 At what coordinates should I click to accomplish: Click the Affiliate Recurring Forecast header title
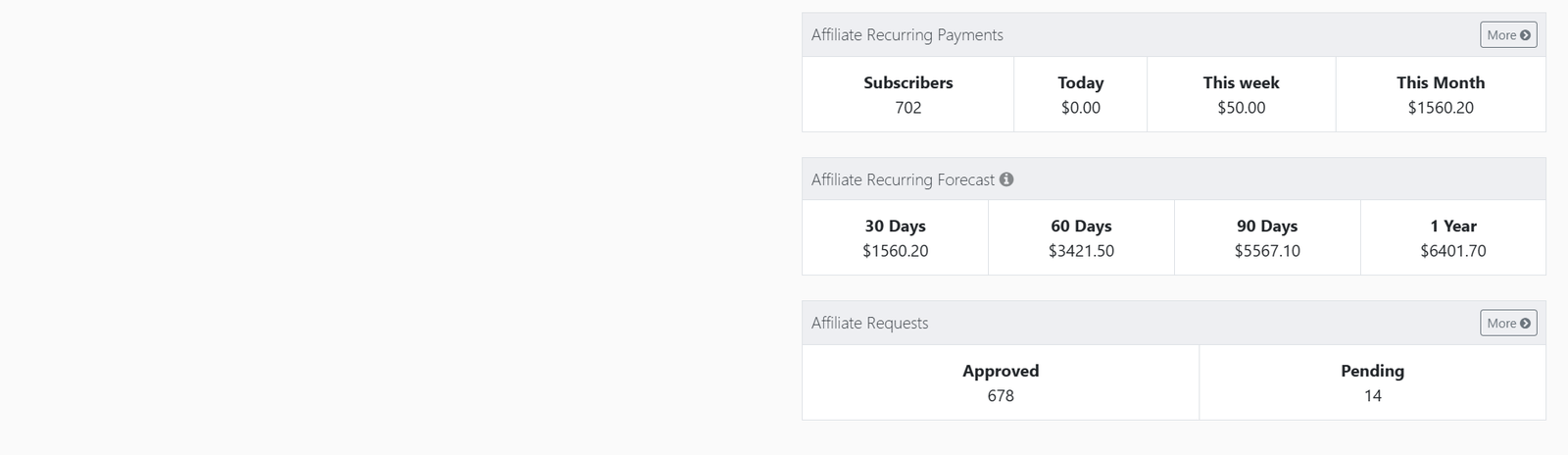pyautogui.click(x=903, y=179)
